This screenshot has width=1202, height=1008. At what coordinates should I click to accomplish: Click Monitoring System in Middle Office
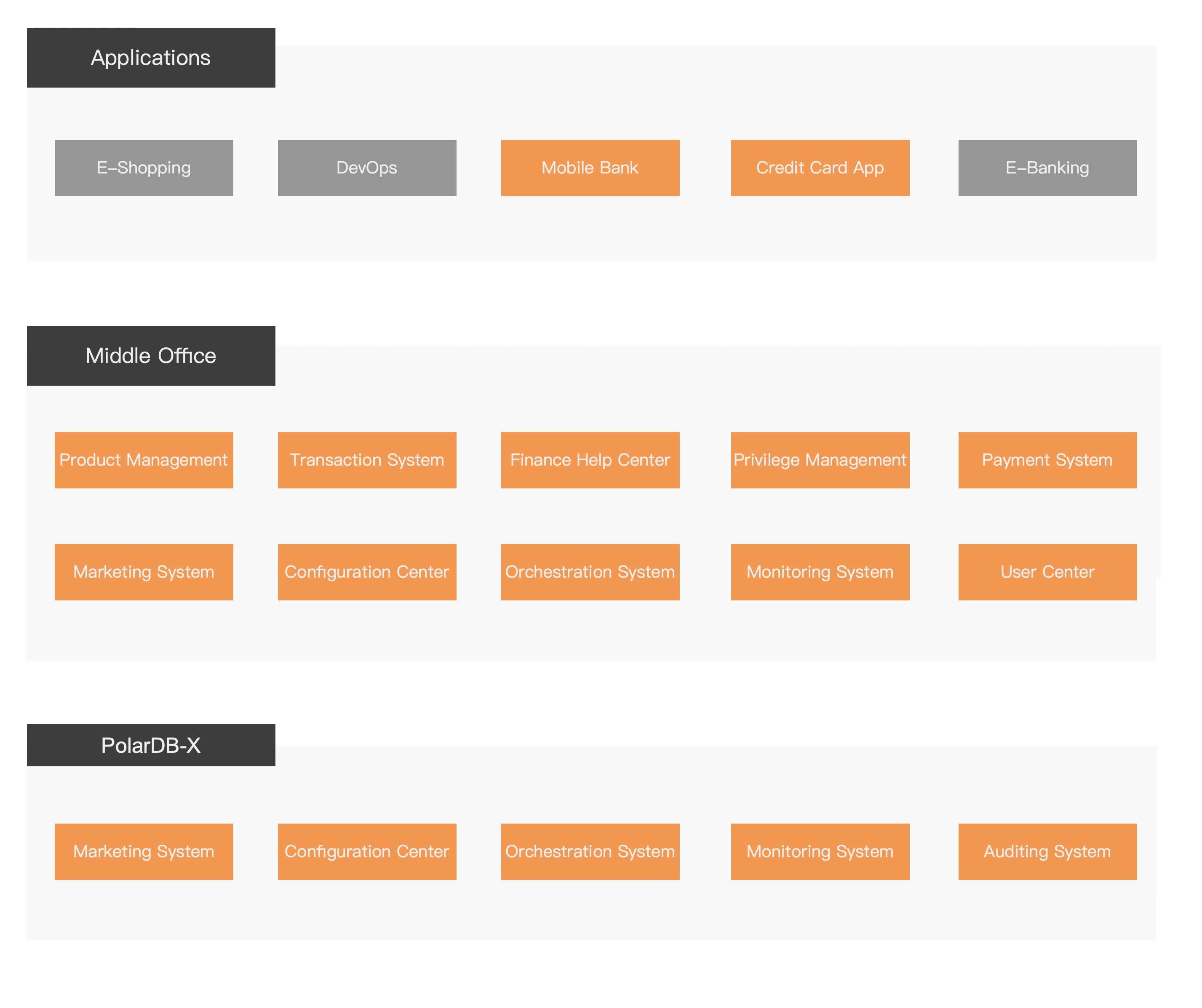(x=820, y=571)
